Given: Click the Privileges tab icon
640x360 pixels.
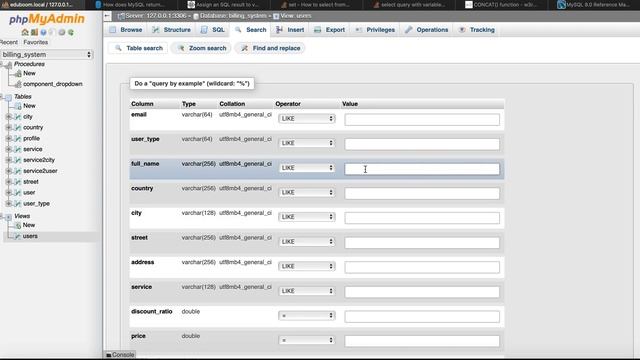Looking at the screenshot, I should (358, 30).
